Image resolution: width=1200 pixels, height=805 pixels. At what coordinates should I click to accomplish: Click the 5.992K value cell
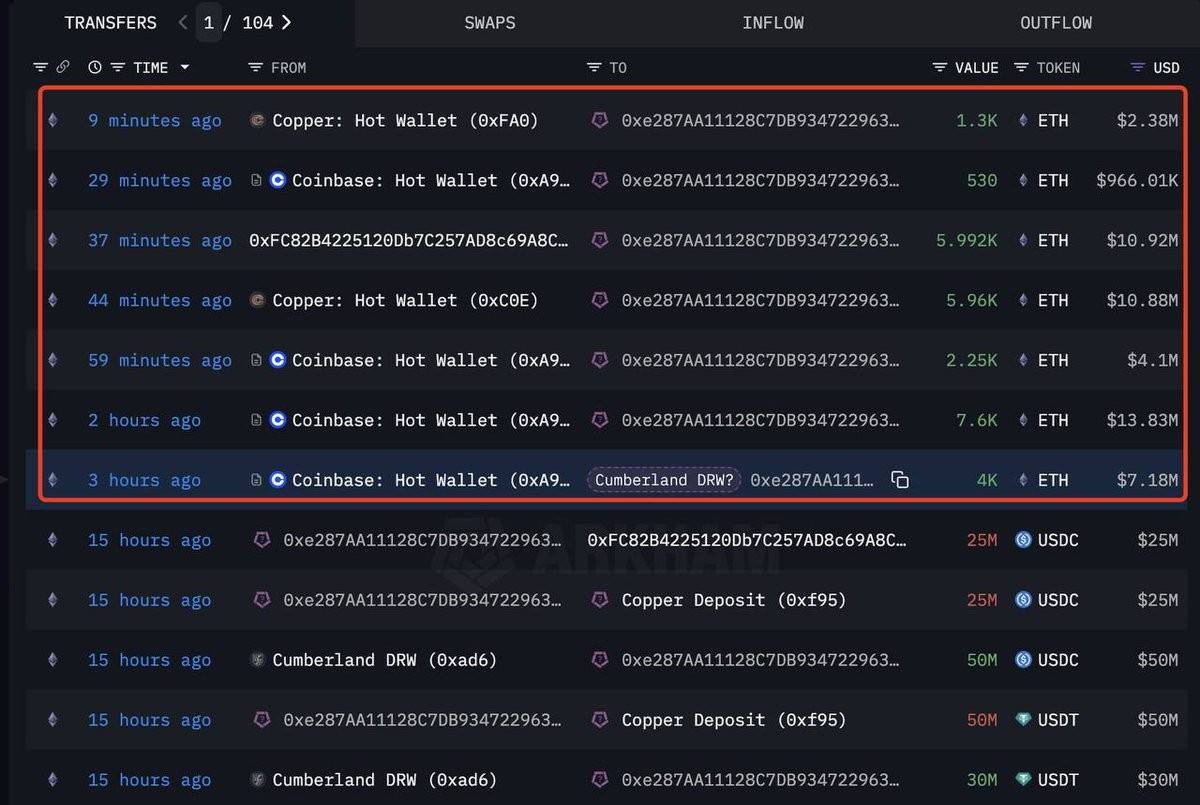967,240
